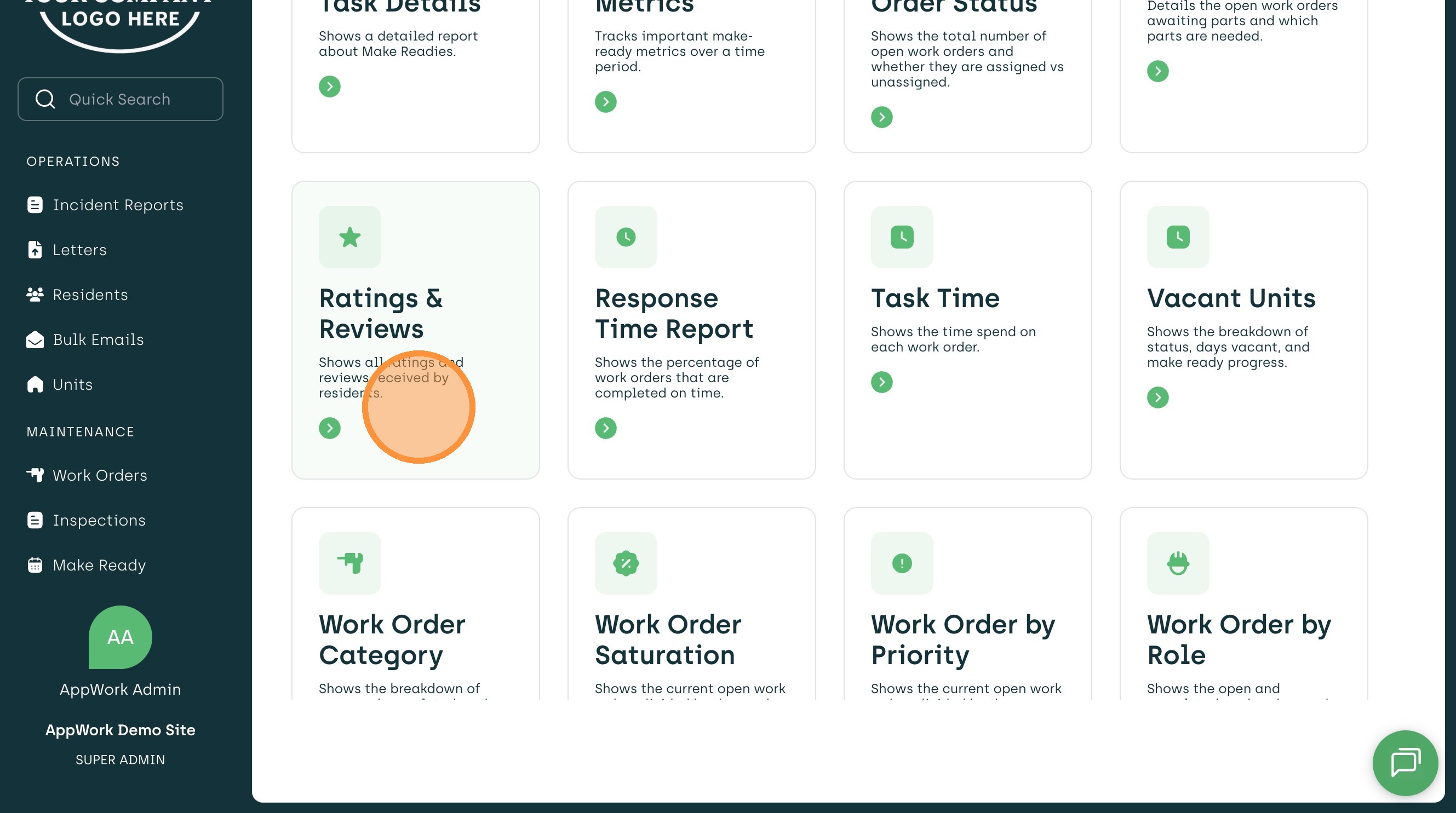The width and height of the screenshot is (1456, 813).
Task: Click the exclamation icon on Work Order by Priority
Action: coord(902,563)
